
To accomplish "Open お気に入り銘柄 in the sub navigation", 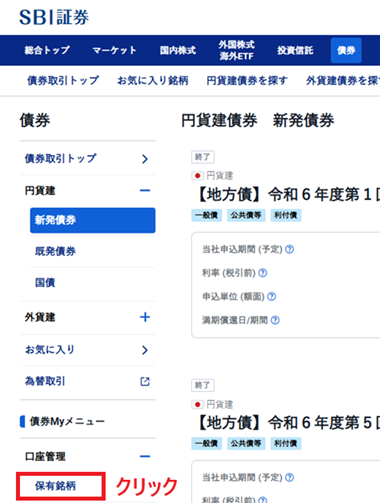I will point(153,80).
